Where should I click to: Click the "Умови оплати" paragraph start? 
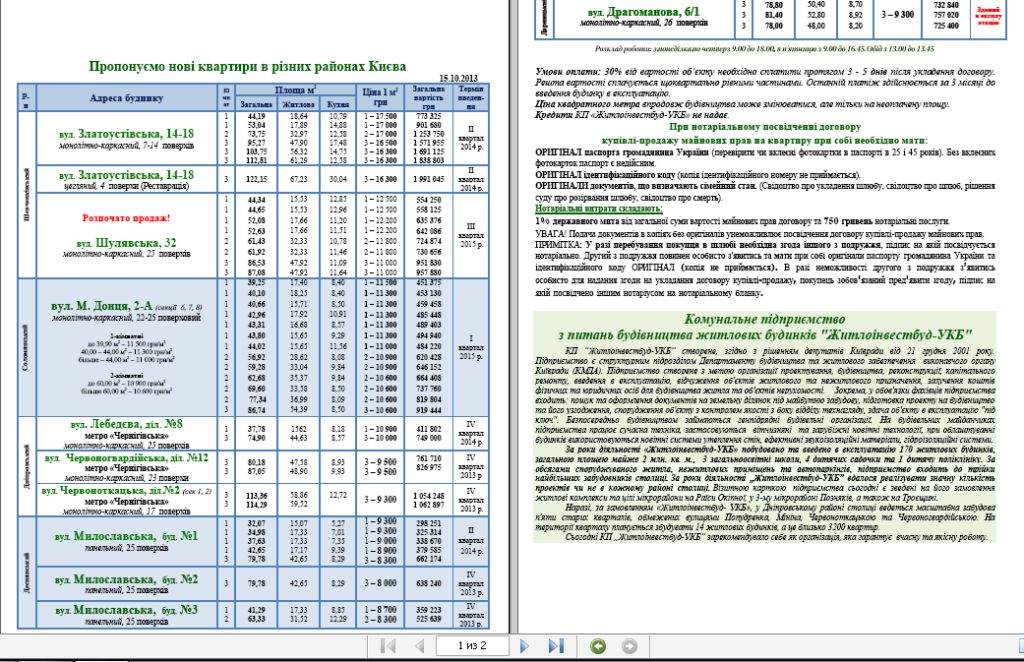click(x=568, y=71)
